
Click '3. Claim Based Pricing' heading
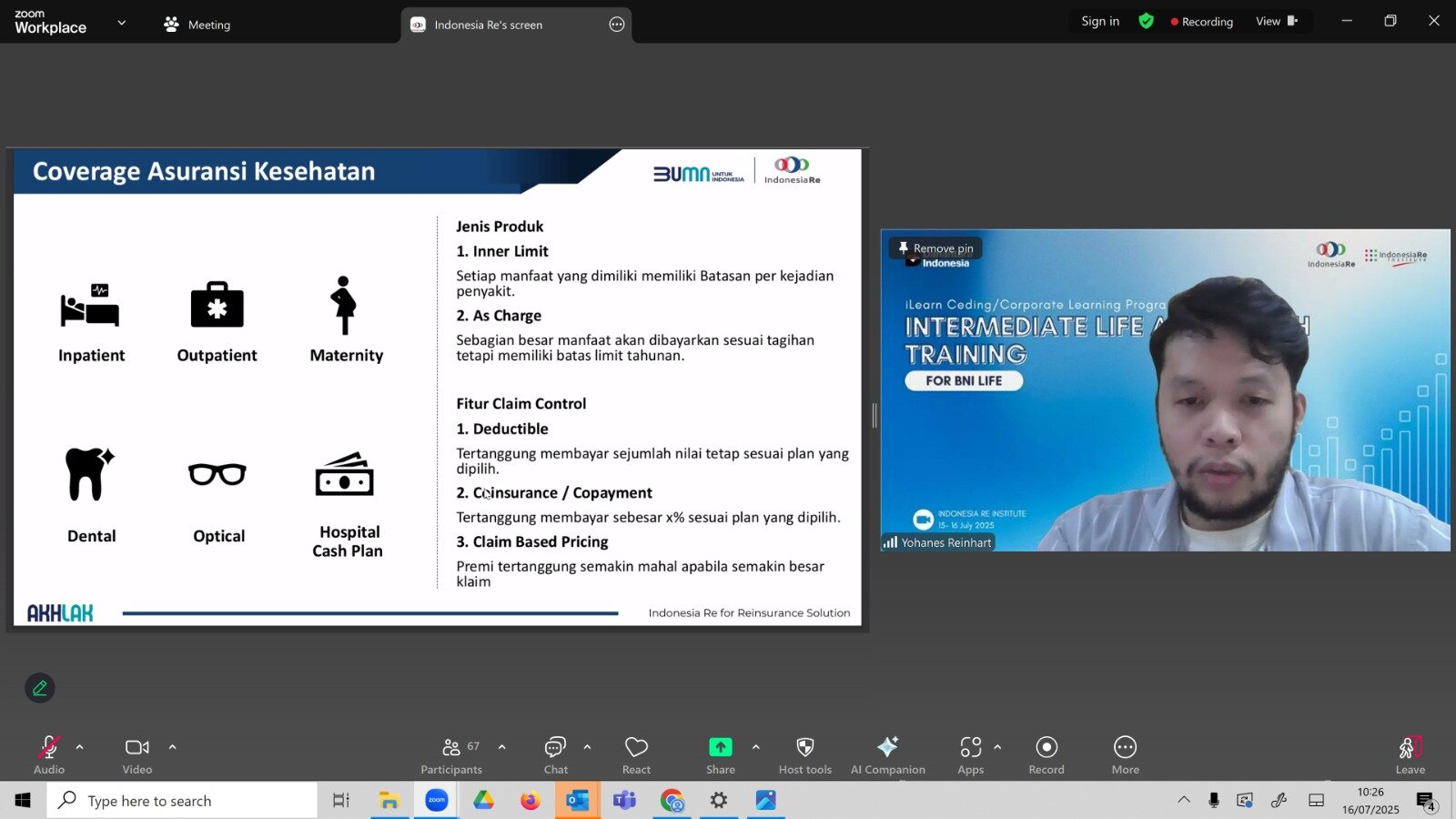click(532, 542)
